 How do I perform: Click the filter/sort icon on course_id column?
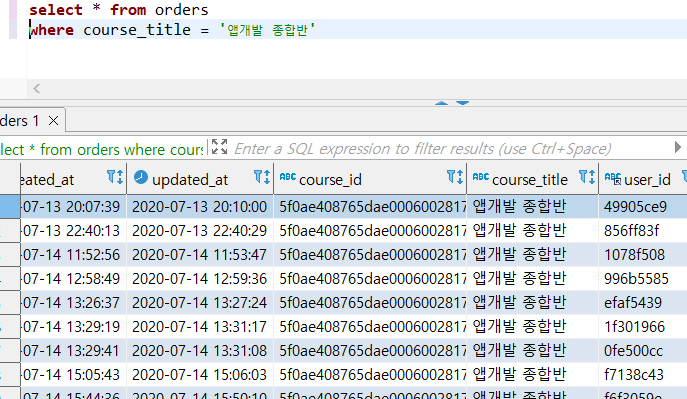(455, 177)
